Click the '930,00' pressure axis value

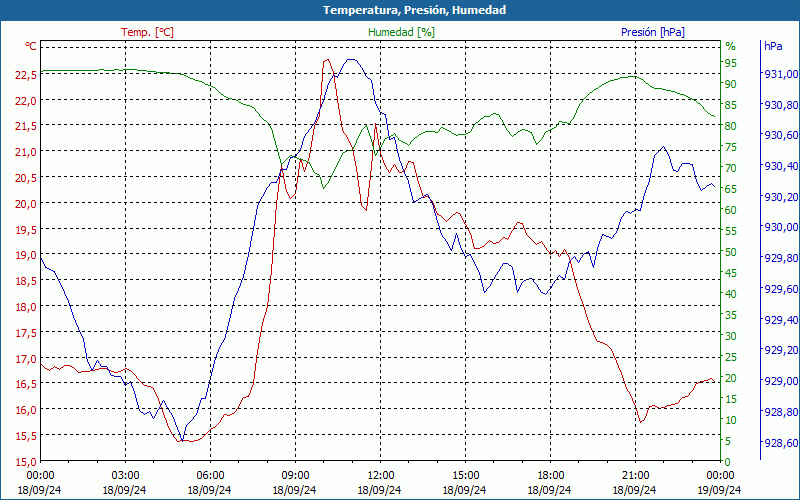pyautogui.click(x=781, y=228)
